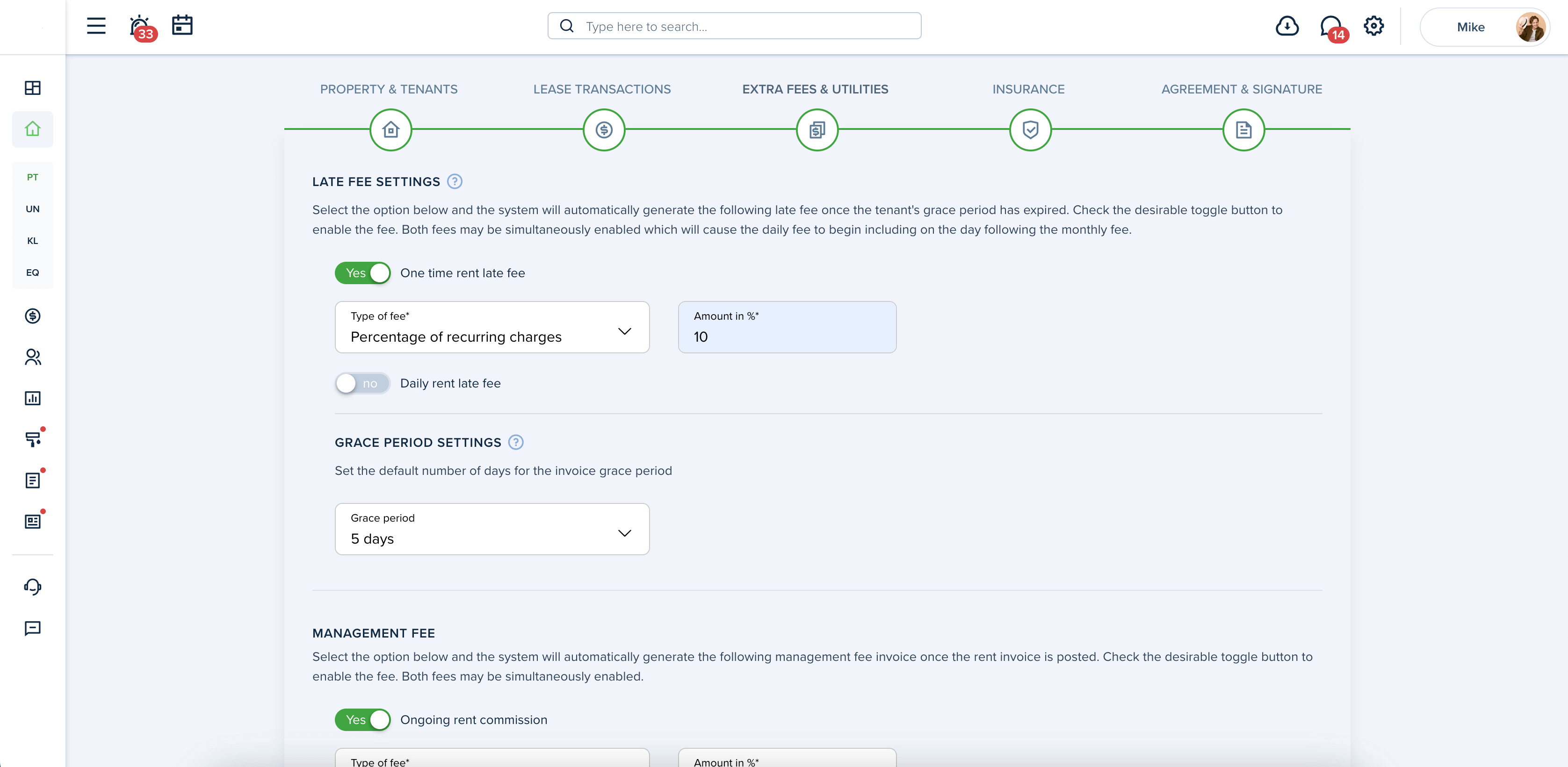The width and height of the screenshot is (1568, 767).
Task: Open the KL sidebar item
Action: (x=33, y=241)
